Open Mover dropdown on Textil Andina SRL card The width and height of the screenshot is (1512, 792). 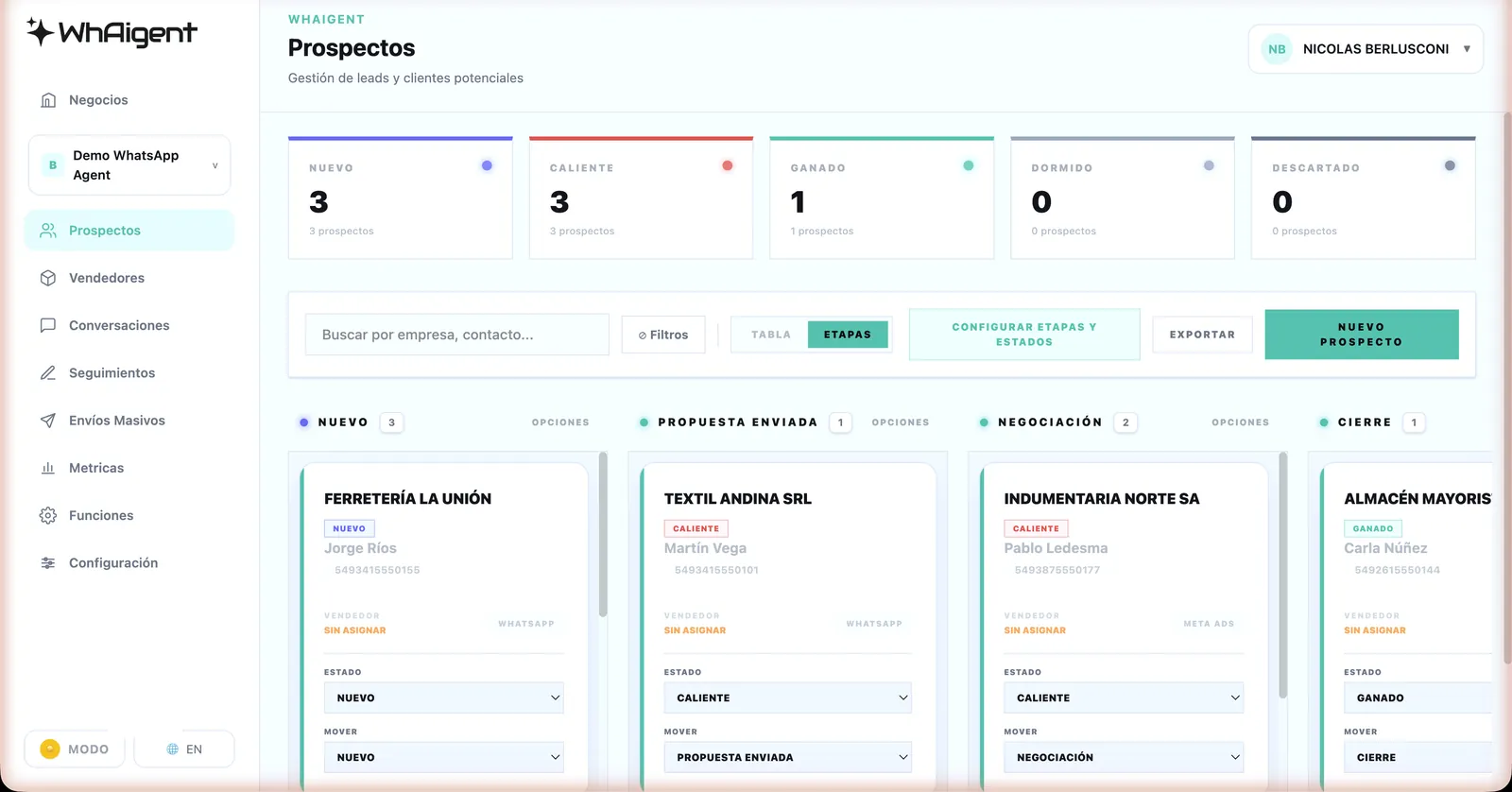click(x=788, y=757)
